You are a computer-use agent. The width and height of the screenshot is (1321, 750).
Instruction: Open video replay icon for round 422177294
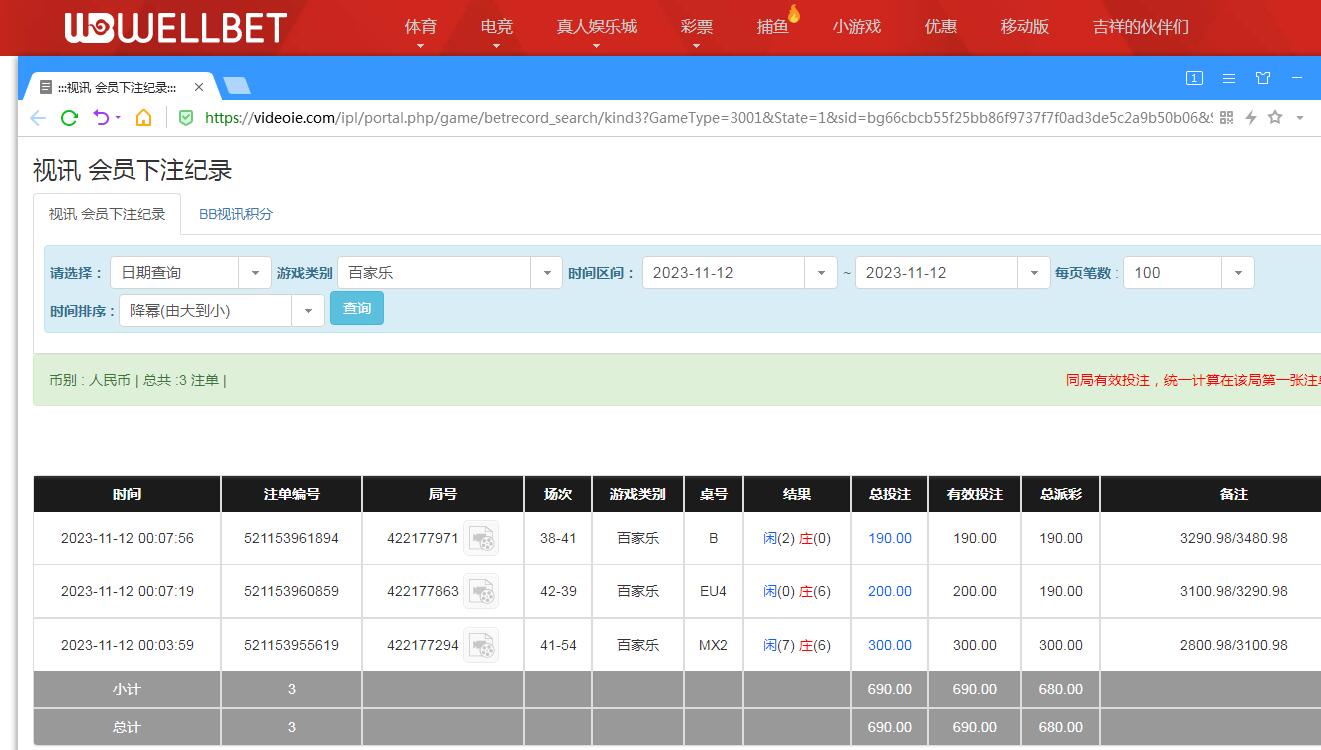(x=482, y=646)
